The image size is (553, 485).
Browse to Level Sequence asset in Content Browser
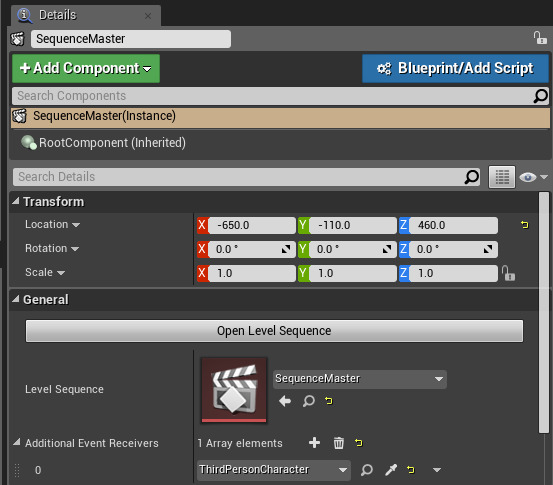[x=309, y=401]
